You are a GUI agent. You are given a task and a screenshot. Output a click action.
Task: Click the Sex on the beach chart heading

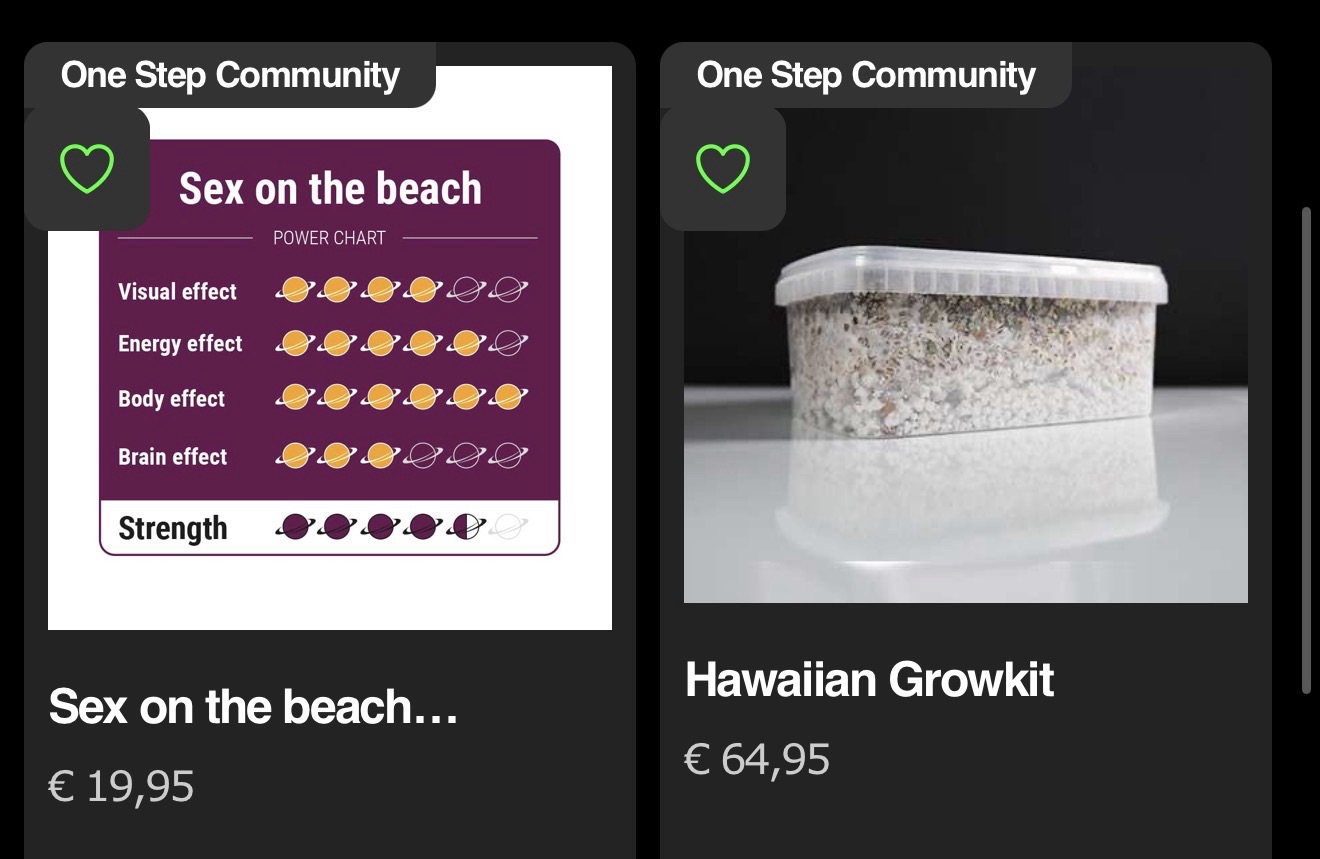coord(330,189)
